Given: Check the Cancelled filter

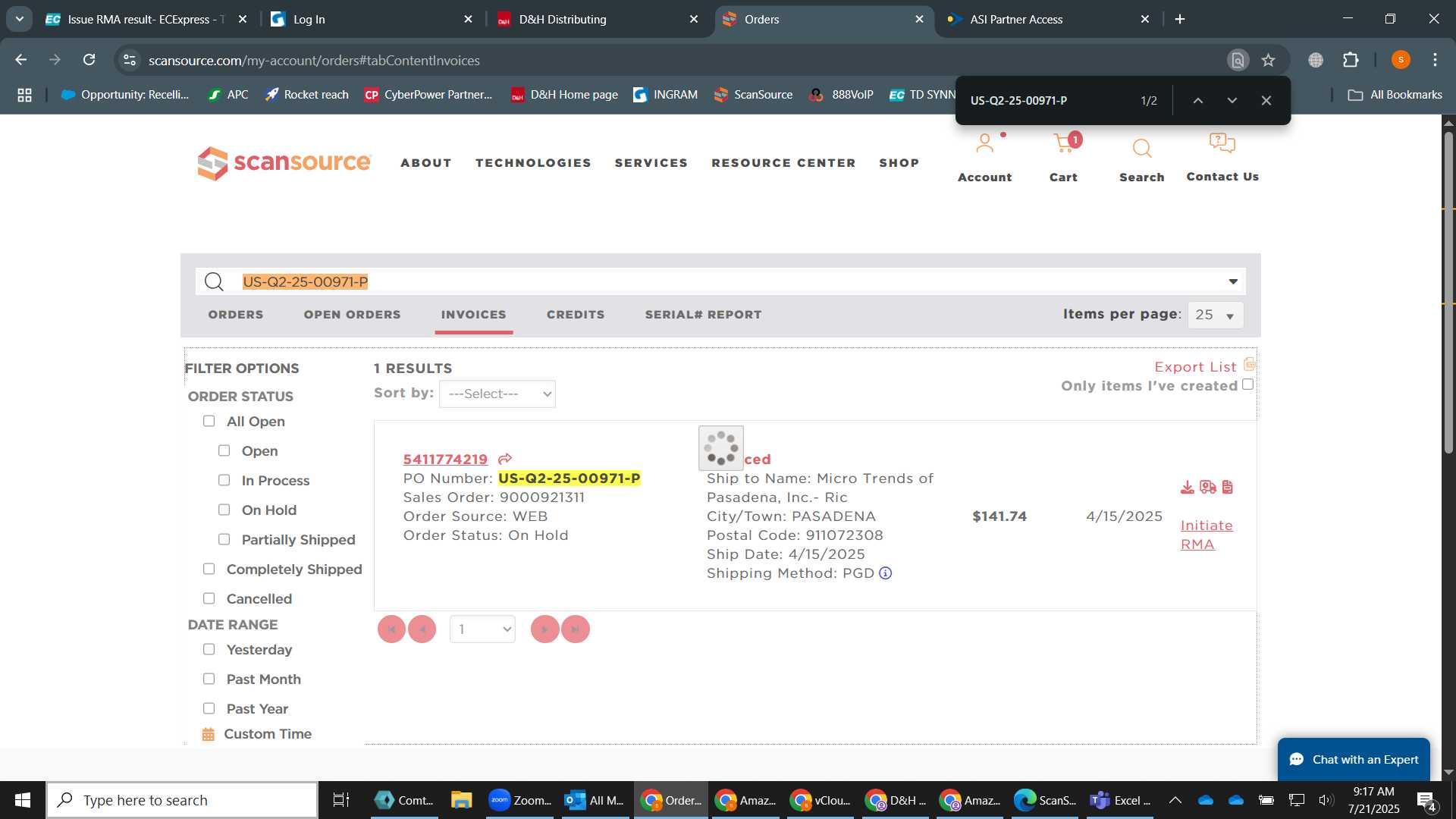Looking at the screenshot, I should (x=209, y=598).
